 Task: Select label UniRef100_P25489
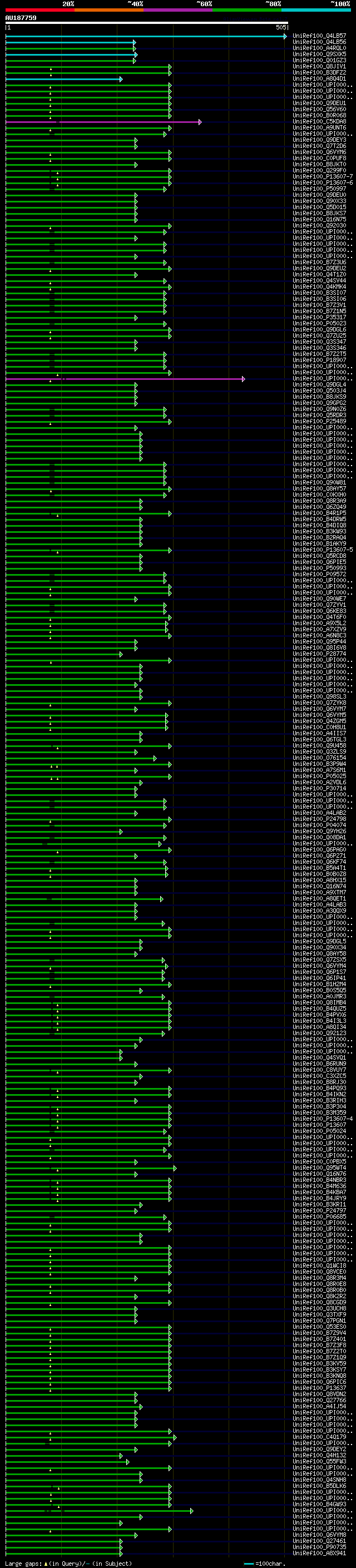319,421
